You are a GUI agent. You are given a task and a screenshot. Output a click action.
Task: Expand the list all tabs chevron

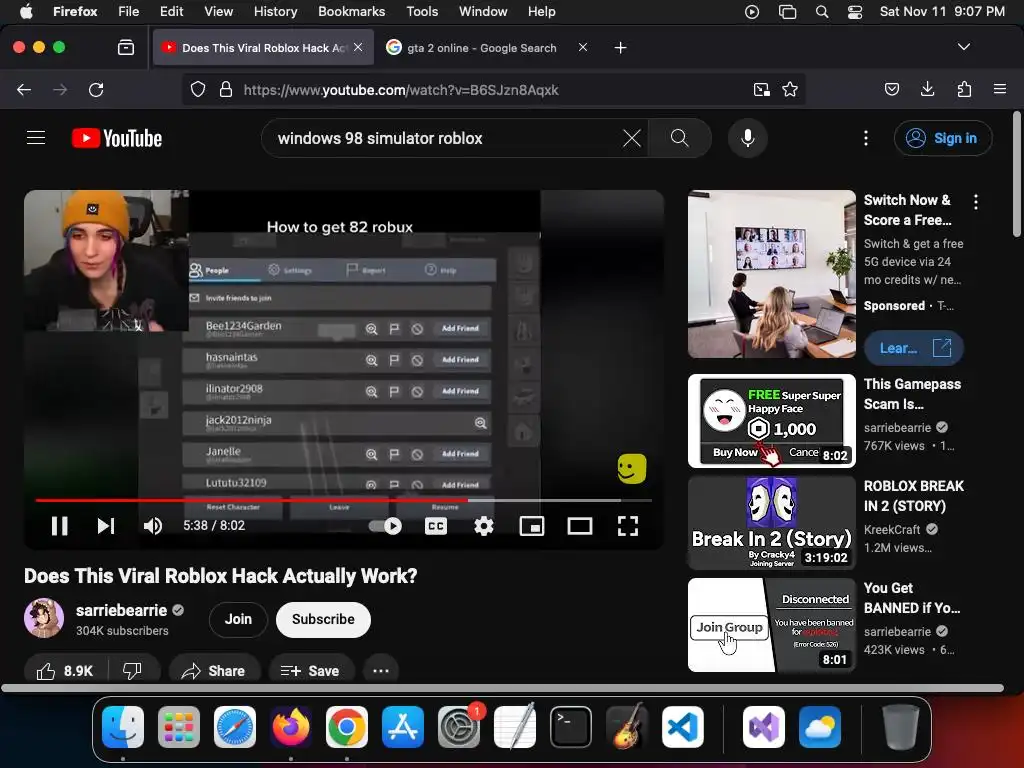(963, 47)
